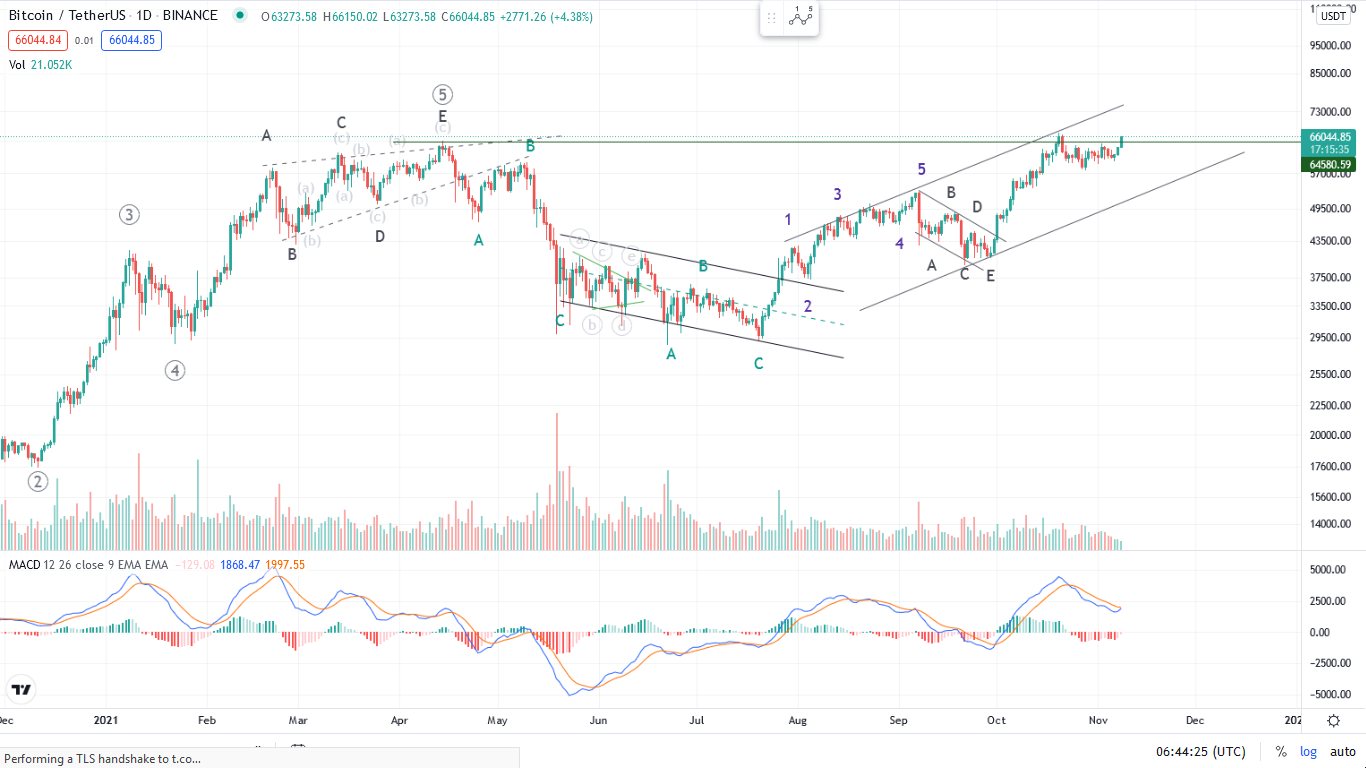Grab the floating toolbar drag handle
This screenshot has width=1366, height=768.
(771, 17)
